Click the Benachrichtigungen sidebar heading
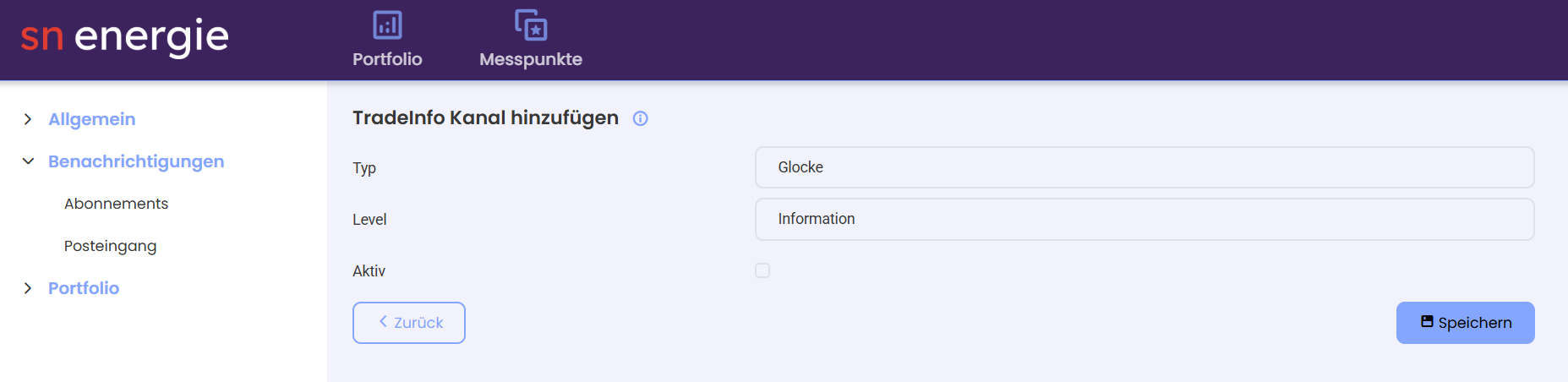This screenshot has width=1568, height=382. [136, 161]
